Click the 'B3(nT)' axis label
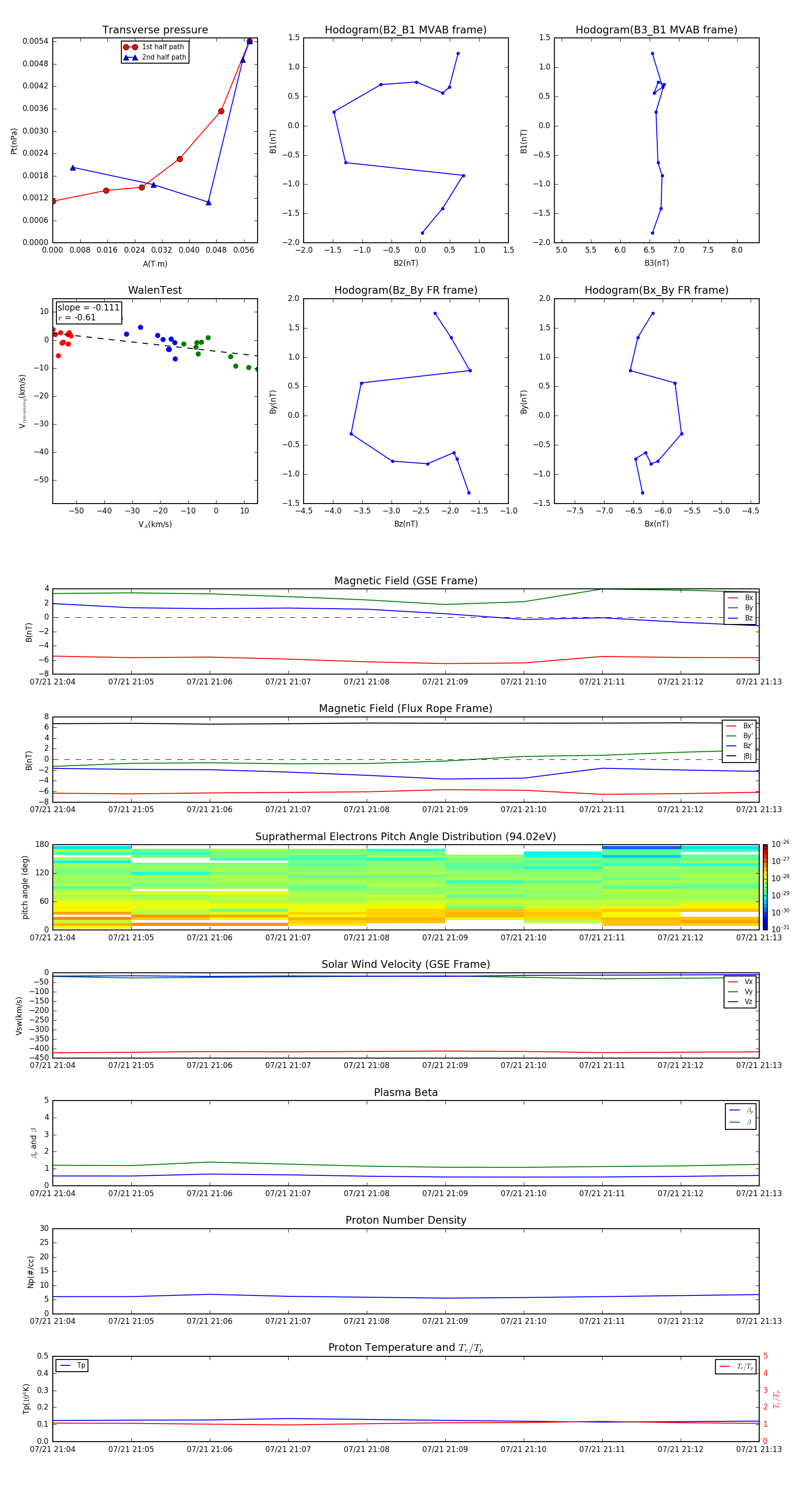 coord(656,263)
